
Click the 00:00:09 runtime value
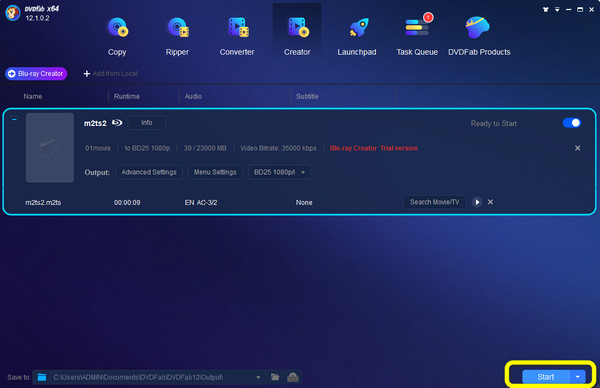coord(127,202)
